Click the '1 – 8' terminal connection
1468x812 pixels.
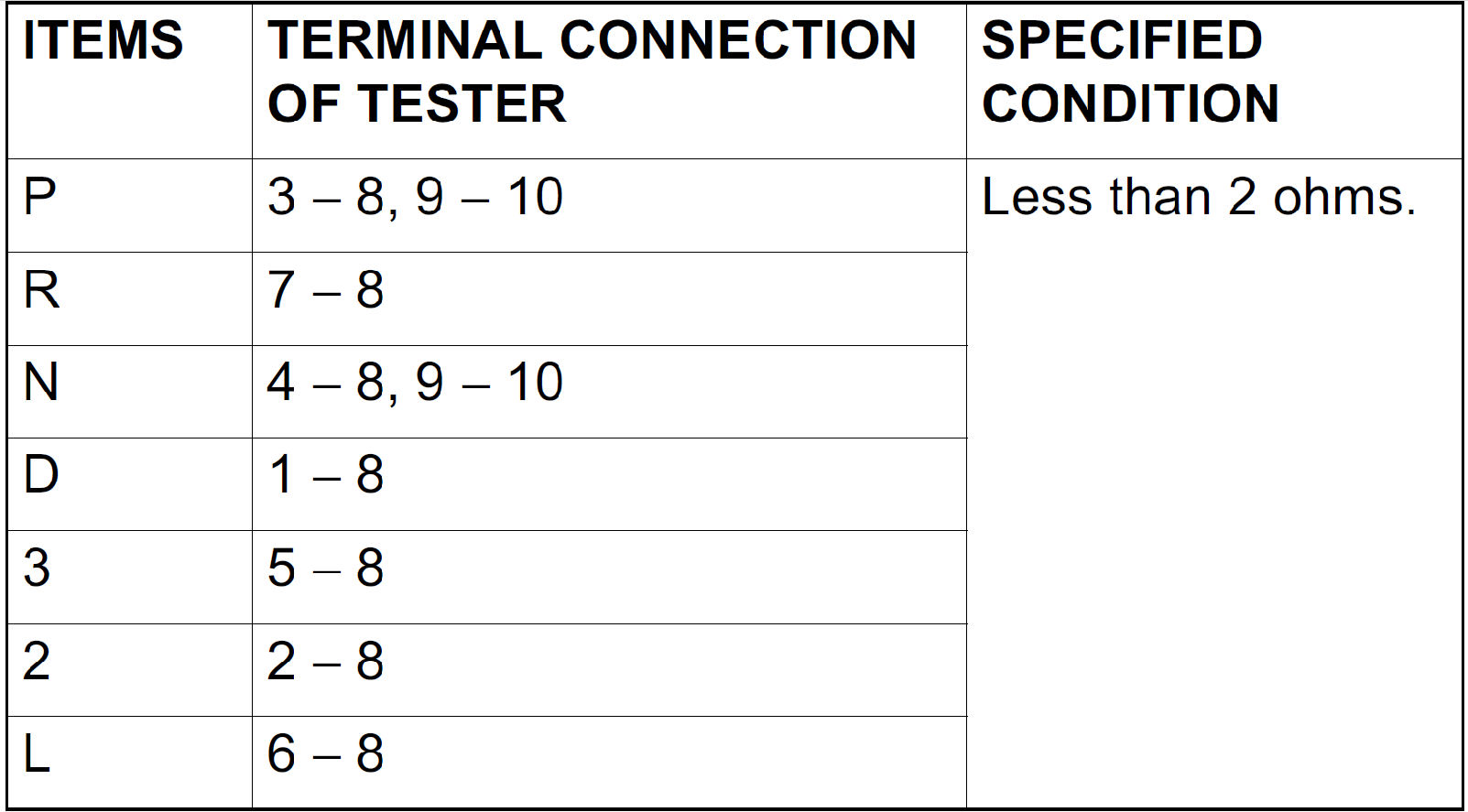(325, 476)
